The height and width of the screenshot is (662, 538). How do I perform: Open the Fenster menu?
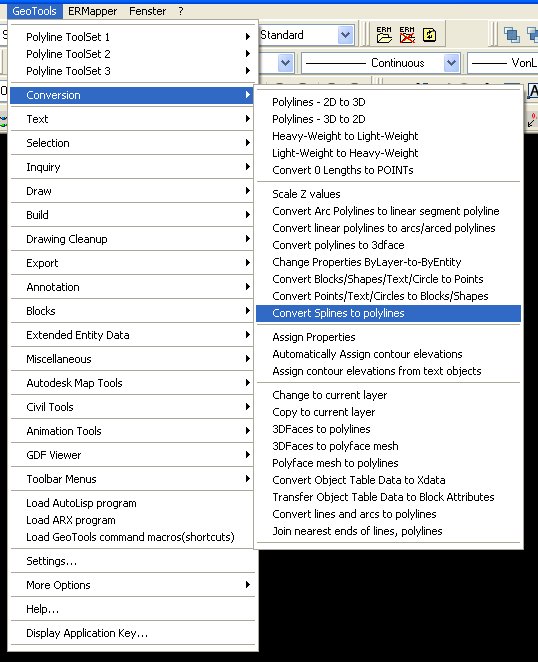click(147, 11)
